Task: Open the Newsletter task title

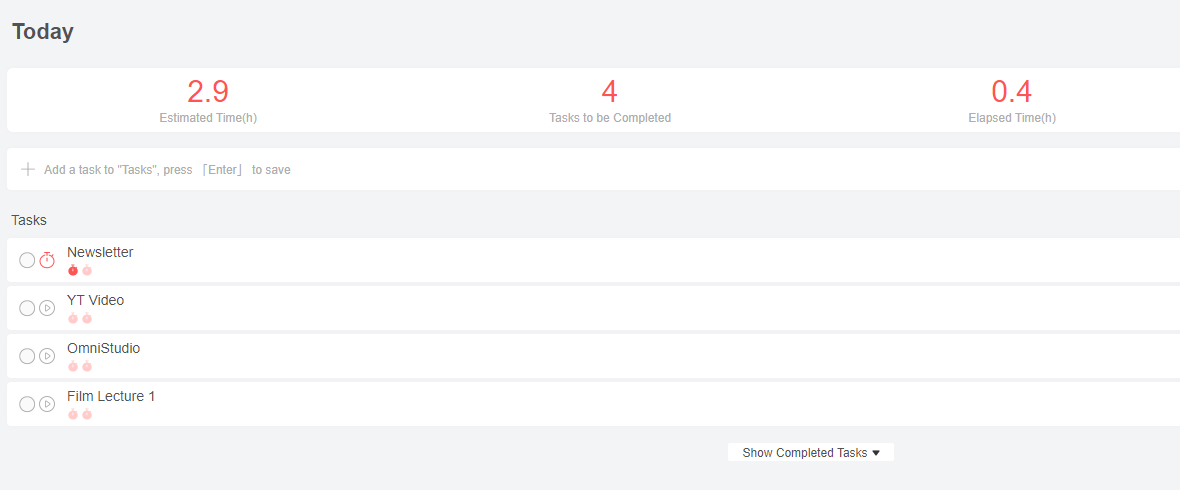Action: [100, 252]
